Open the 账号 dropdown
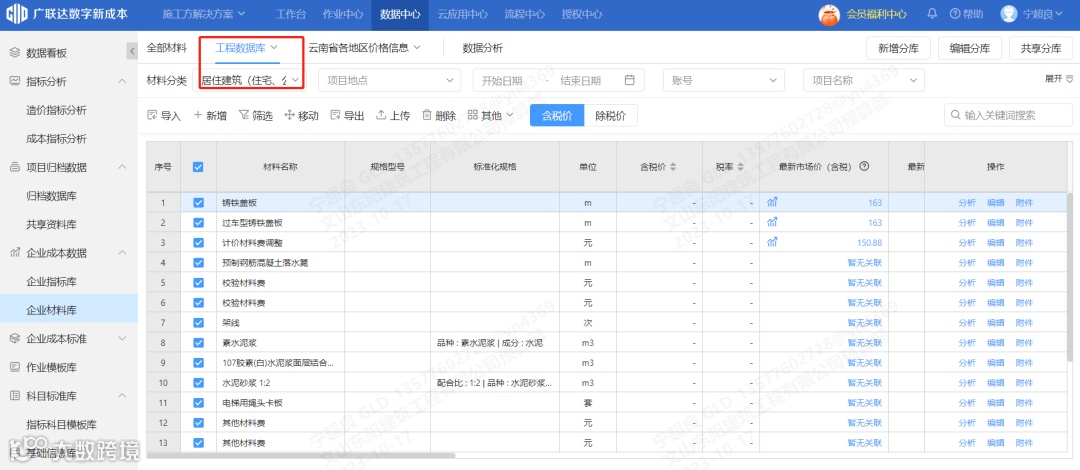The image size is (1080, 470). tap(724, 80)
